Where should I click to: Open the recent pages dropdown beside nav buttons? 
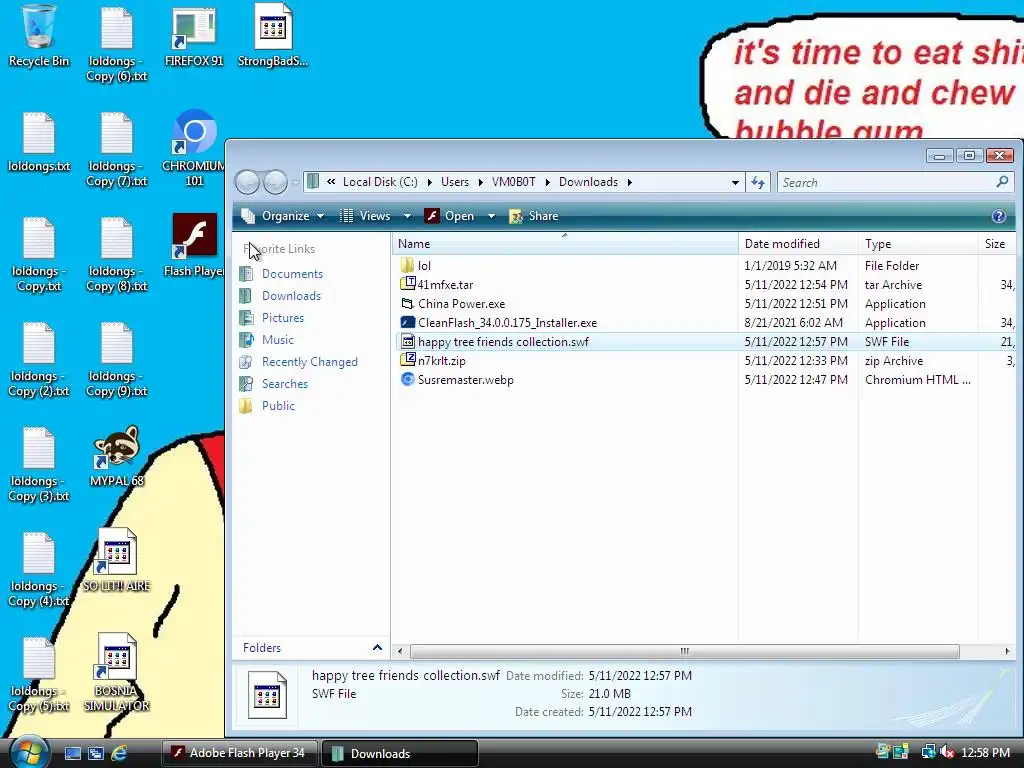tap(295, 182)
